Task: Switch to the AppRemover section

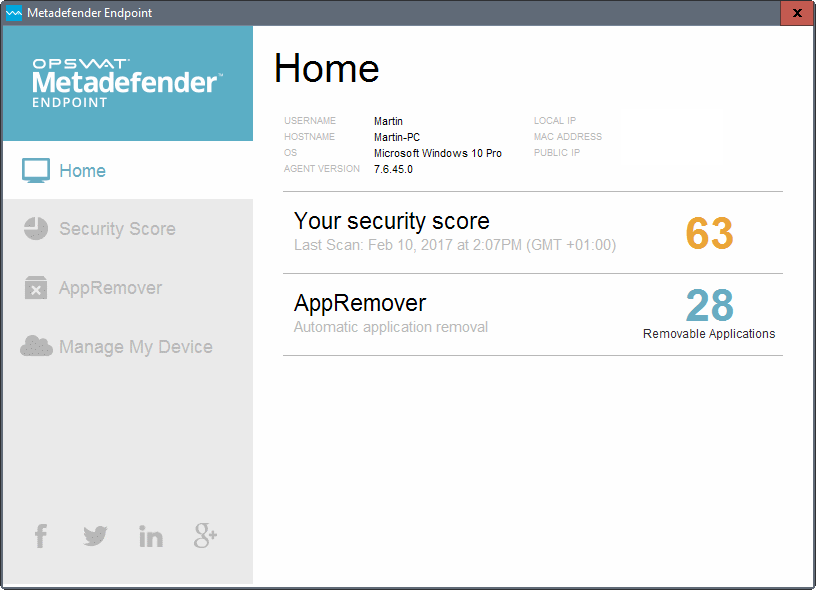Action: coord(128,288)
